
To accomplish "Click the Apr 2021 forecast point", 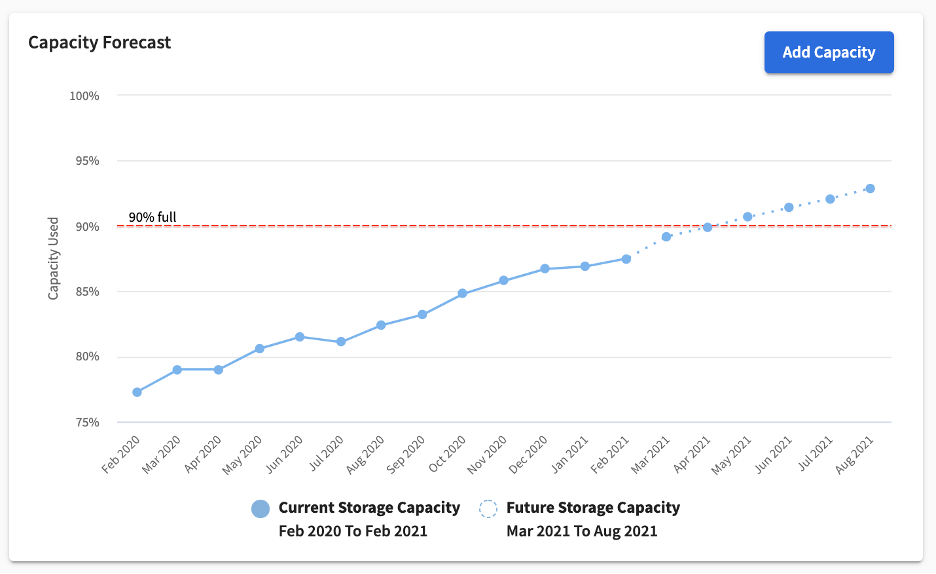I will pos(707,227).
